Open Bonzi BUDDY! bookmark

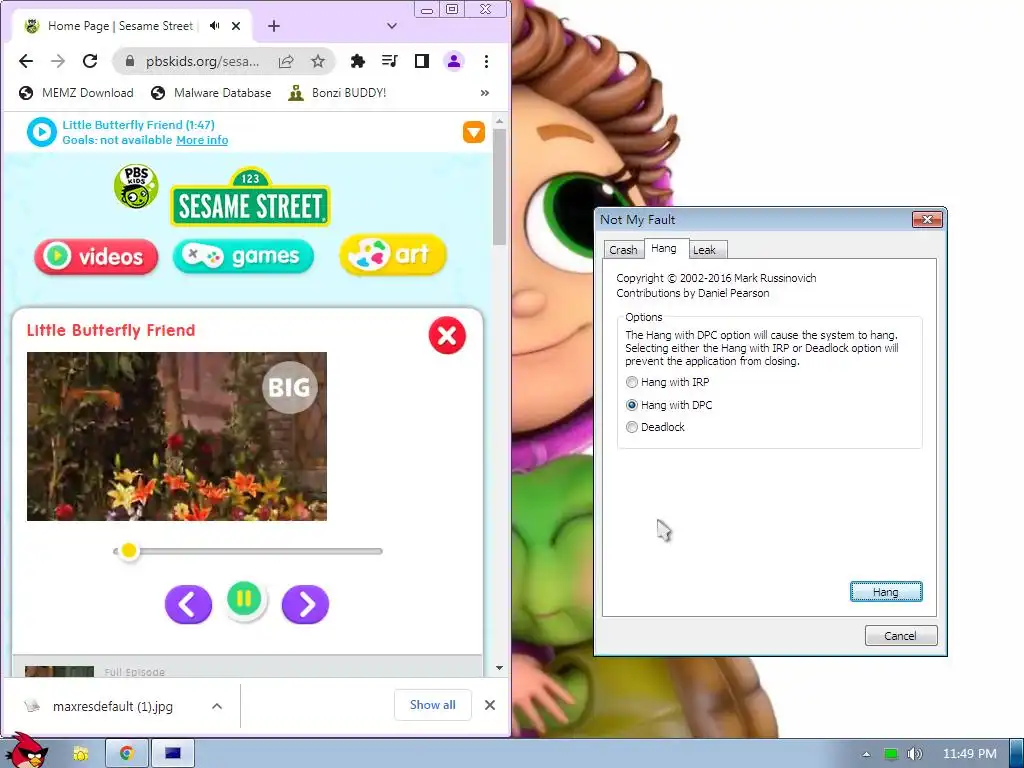338,93
